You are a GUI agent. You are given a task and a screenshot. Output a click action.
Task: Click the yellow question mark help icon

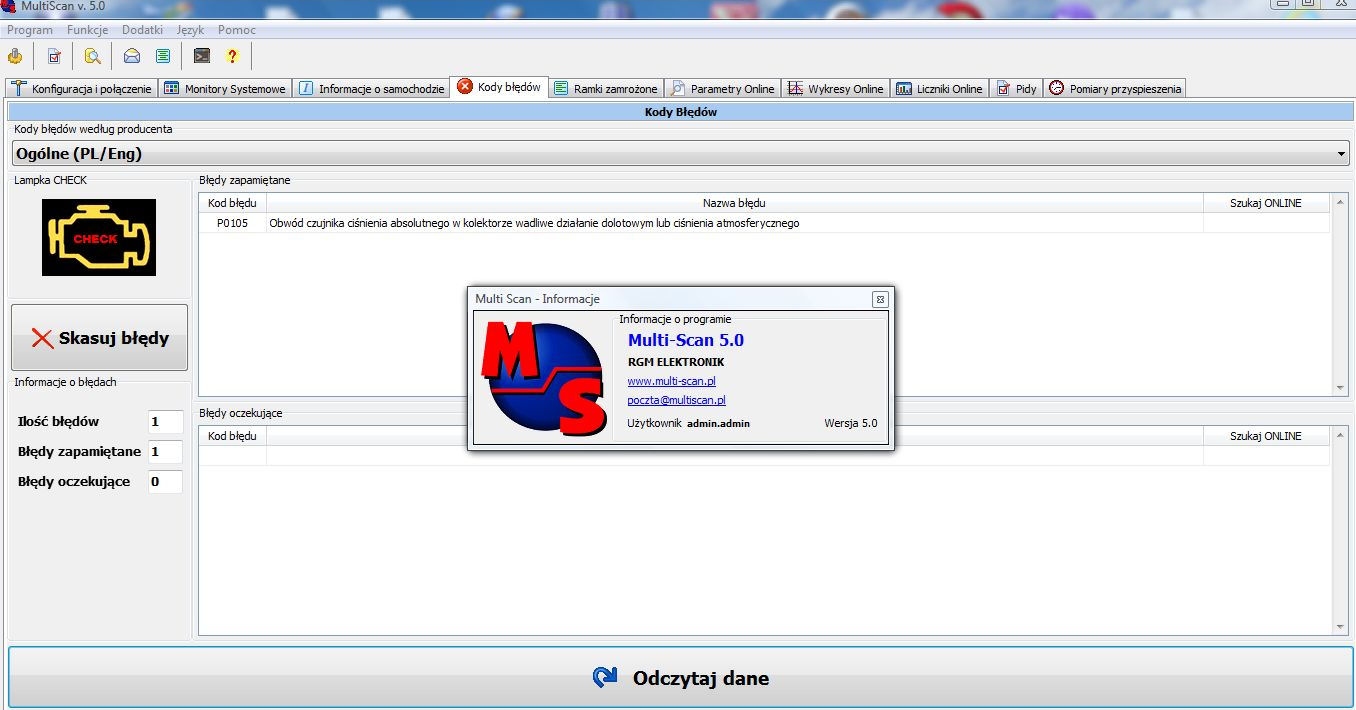click(232, 56)
